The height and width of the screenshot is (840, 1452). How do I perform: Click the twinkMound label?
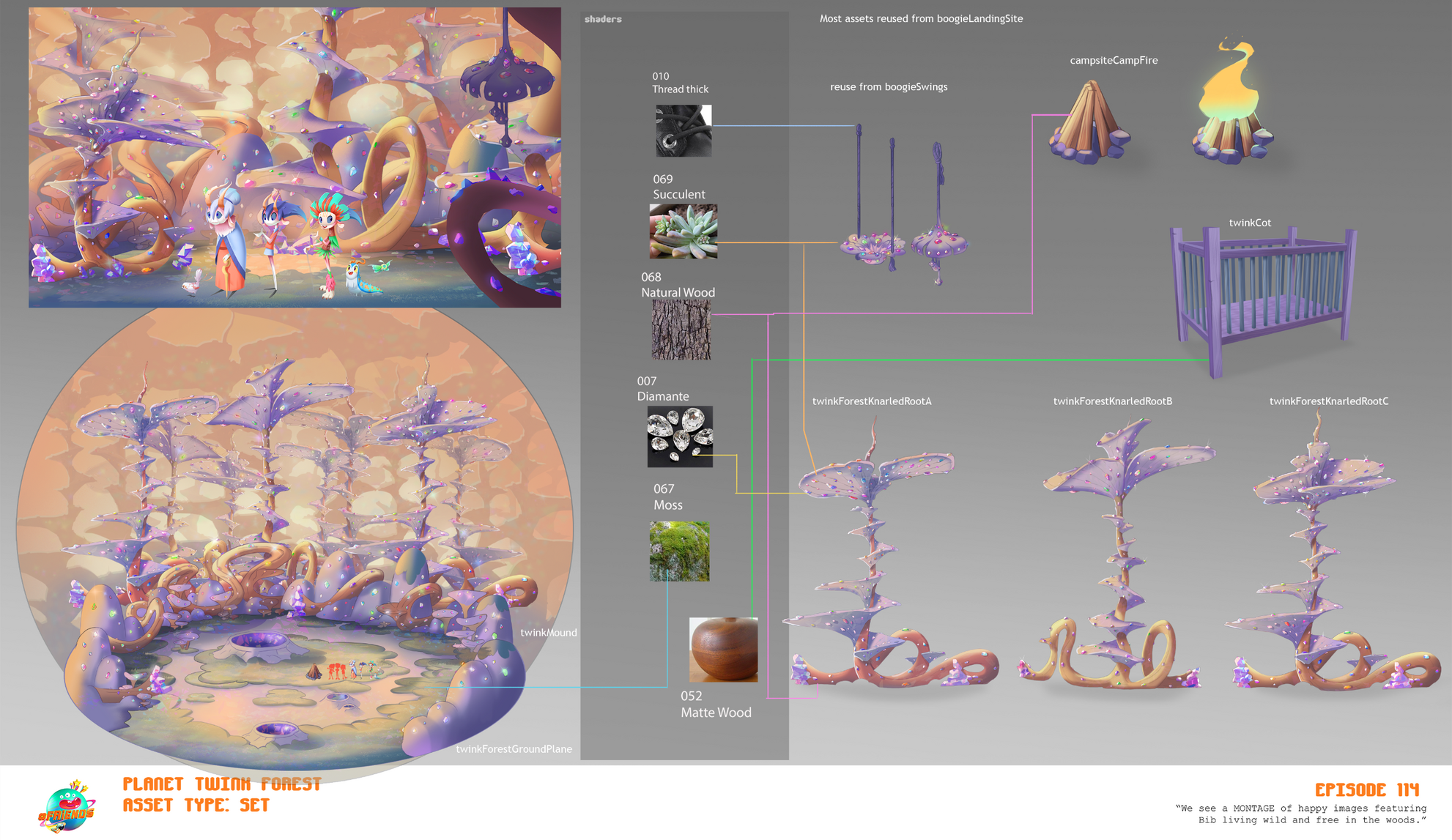tap(548, 633)
